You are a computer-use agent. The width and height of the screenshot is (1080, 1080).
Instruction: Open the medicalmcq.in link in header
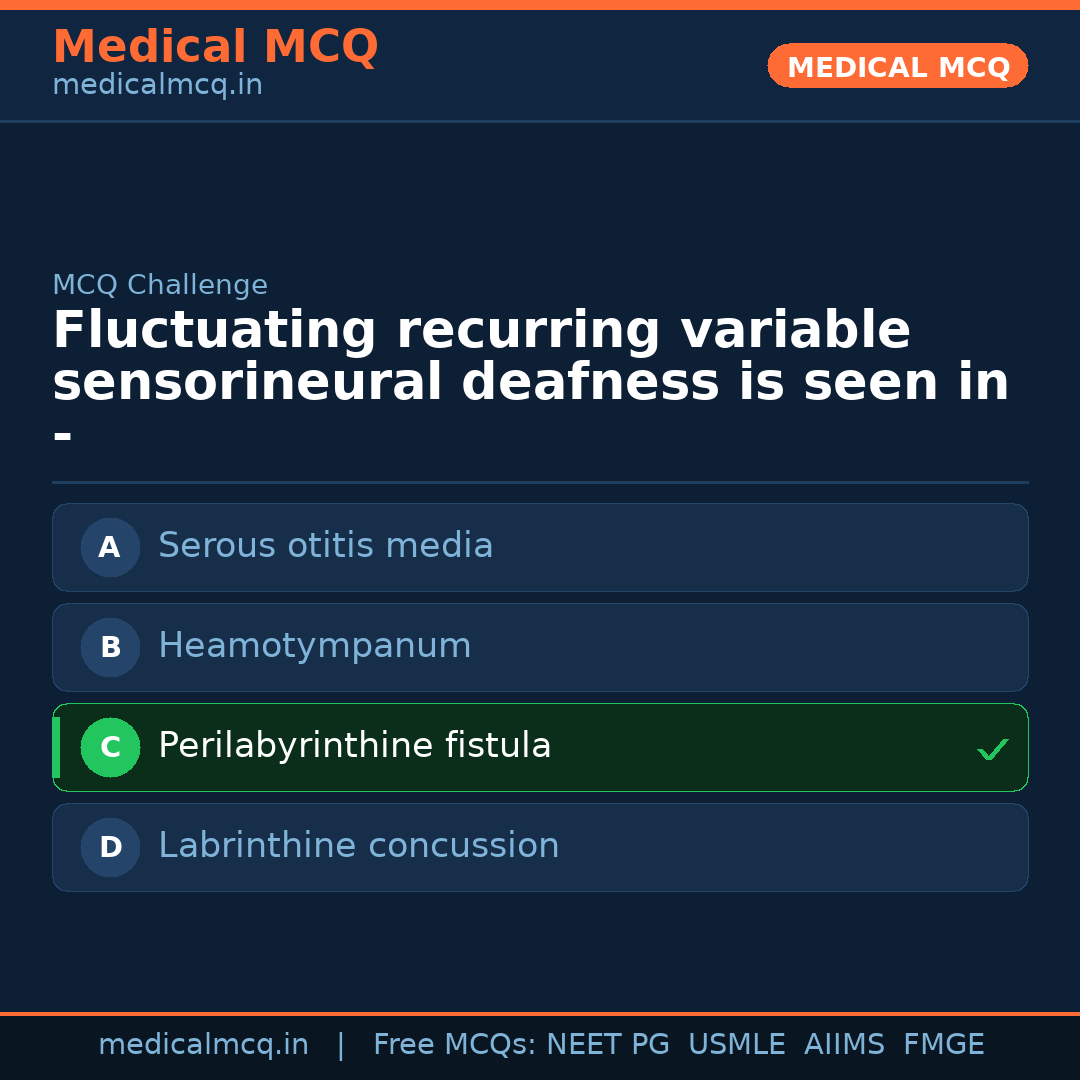[157, 86]
